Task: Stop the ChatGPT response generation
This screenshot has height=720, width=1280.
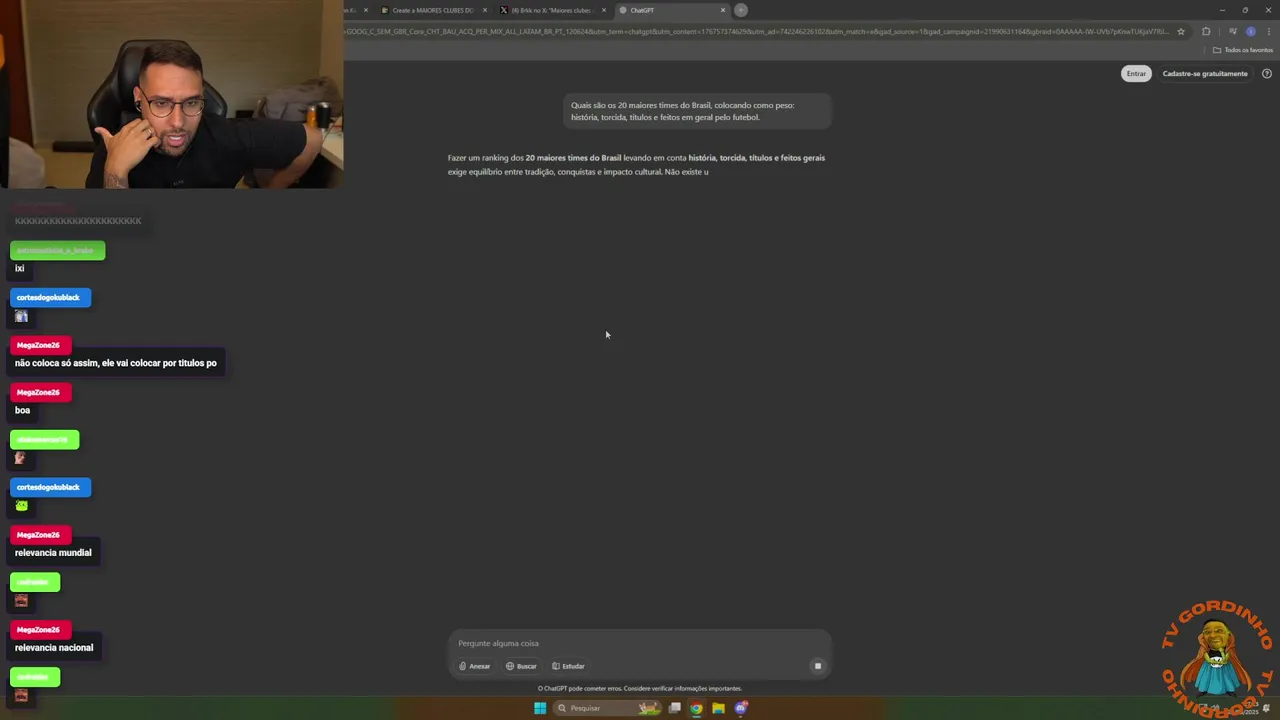Action: click(817, 666)
